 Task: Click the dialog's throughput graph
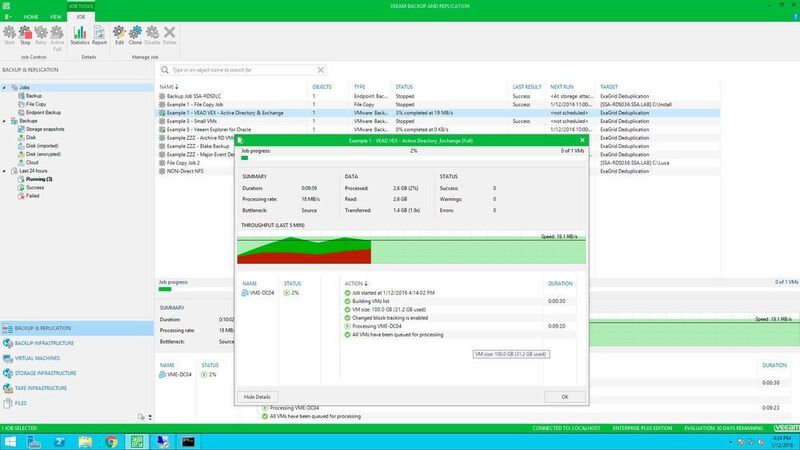click(411, 247)
